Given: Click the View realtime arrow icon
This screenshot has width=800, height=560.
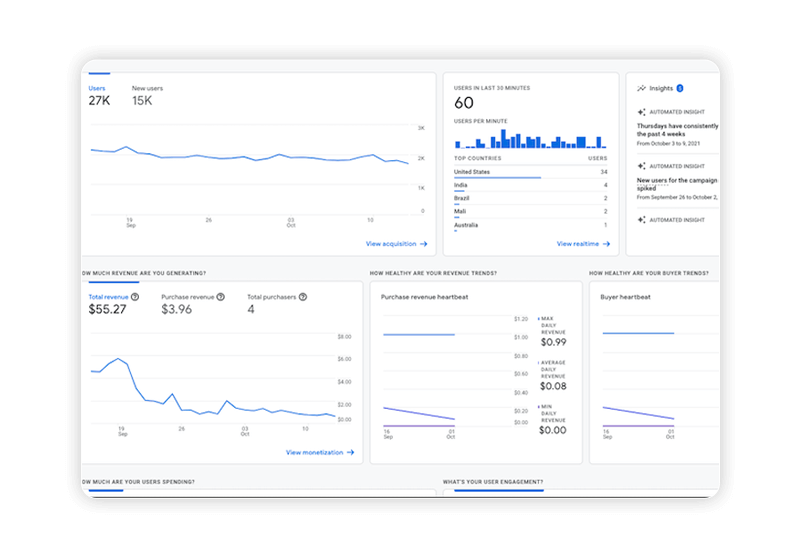Looking at the screenshot, I should pos(606,244).
